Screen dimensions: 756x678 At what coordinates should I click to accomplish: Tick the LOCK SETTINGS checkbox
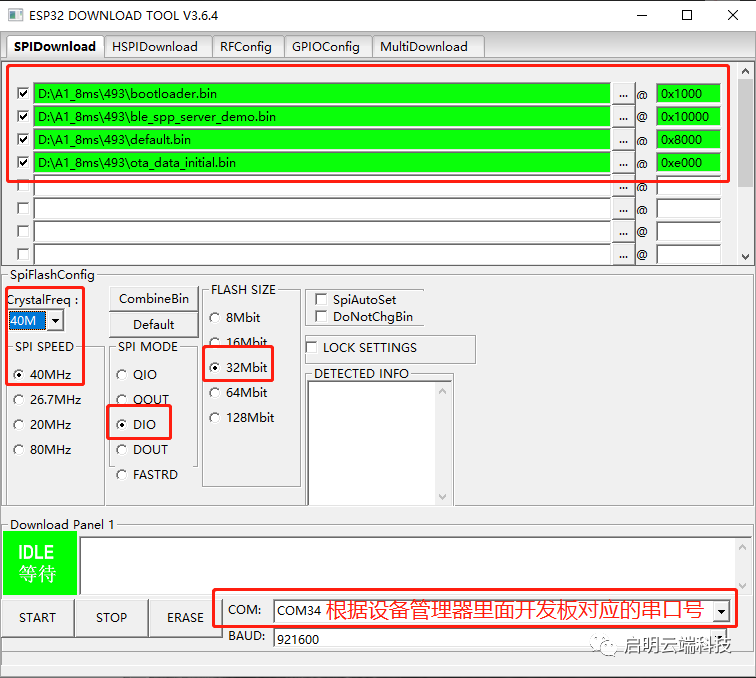click(x=311, y=347)
